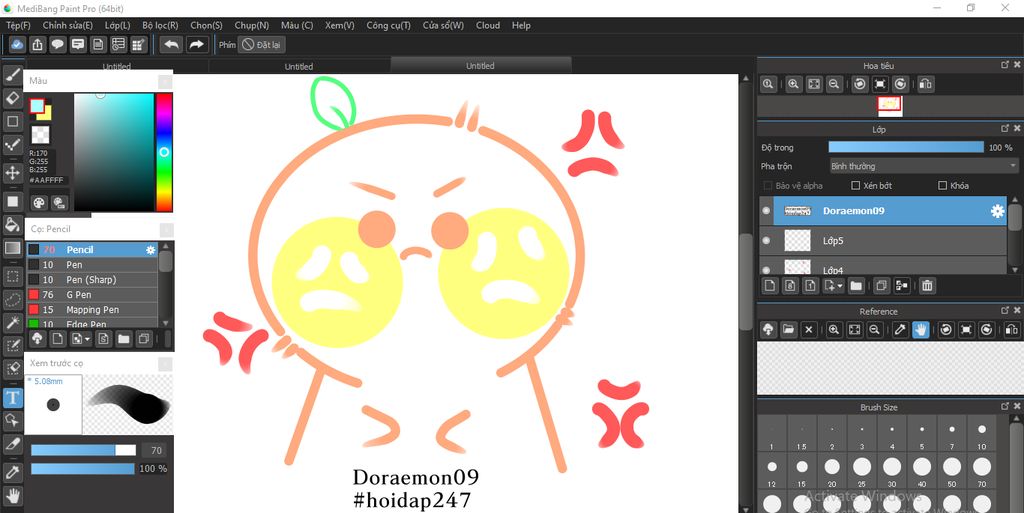Viewport: 1024px width, 513px height.
Task: Select the Hand tool in left toolbar
Action: coord(12,495)
